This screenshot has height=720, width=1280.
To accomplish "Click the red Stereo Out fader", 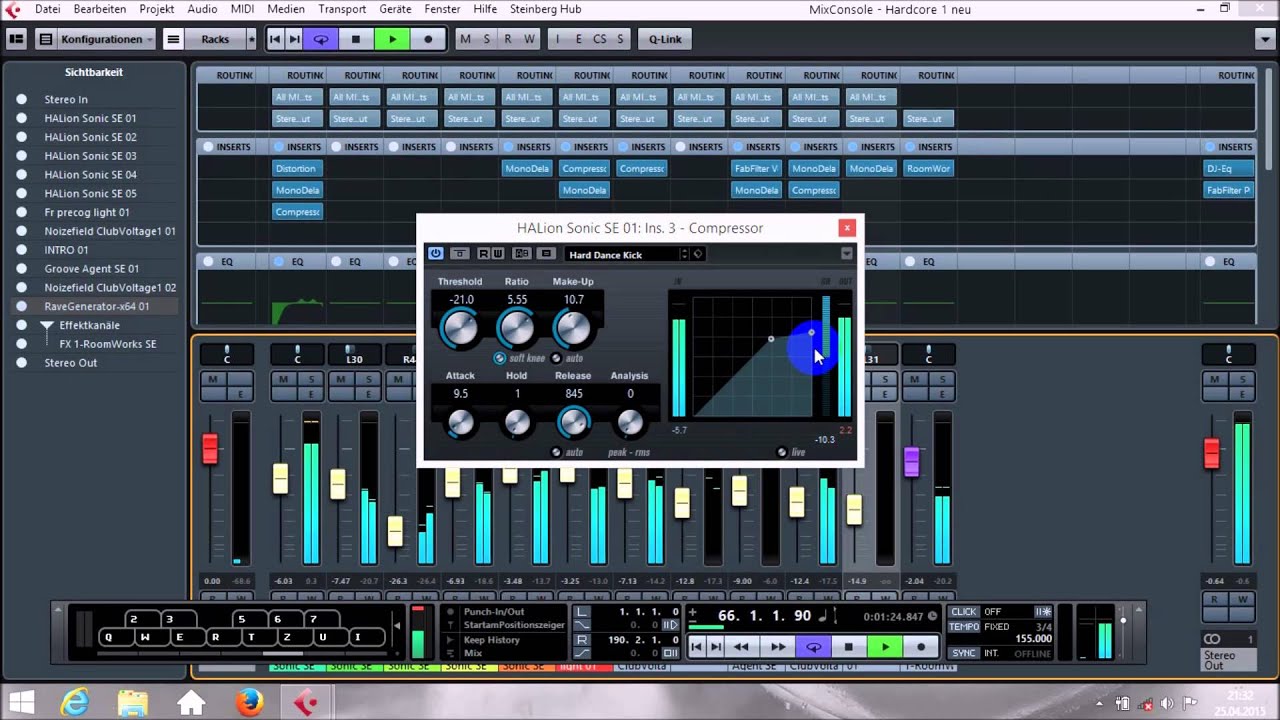I will [1212, 453].
